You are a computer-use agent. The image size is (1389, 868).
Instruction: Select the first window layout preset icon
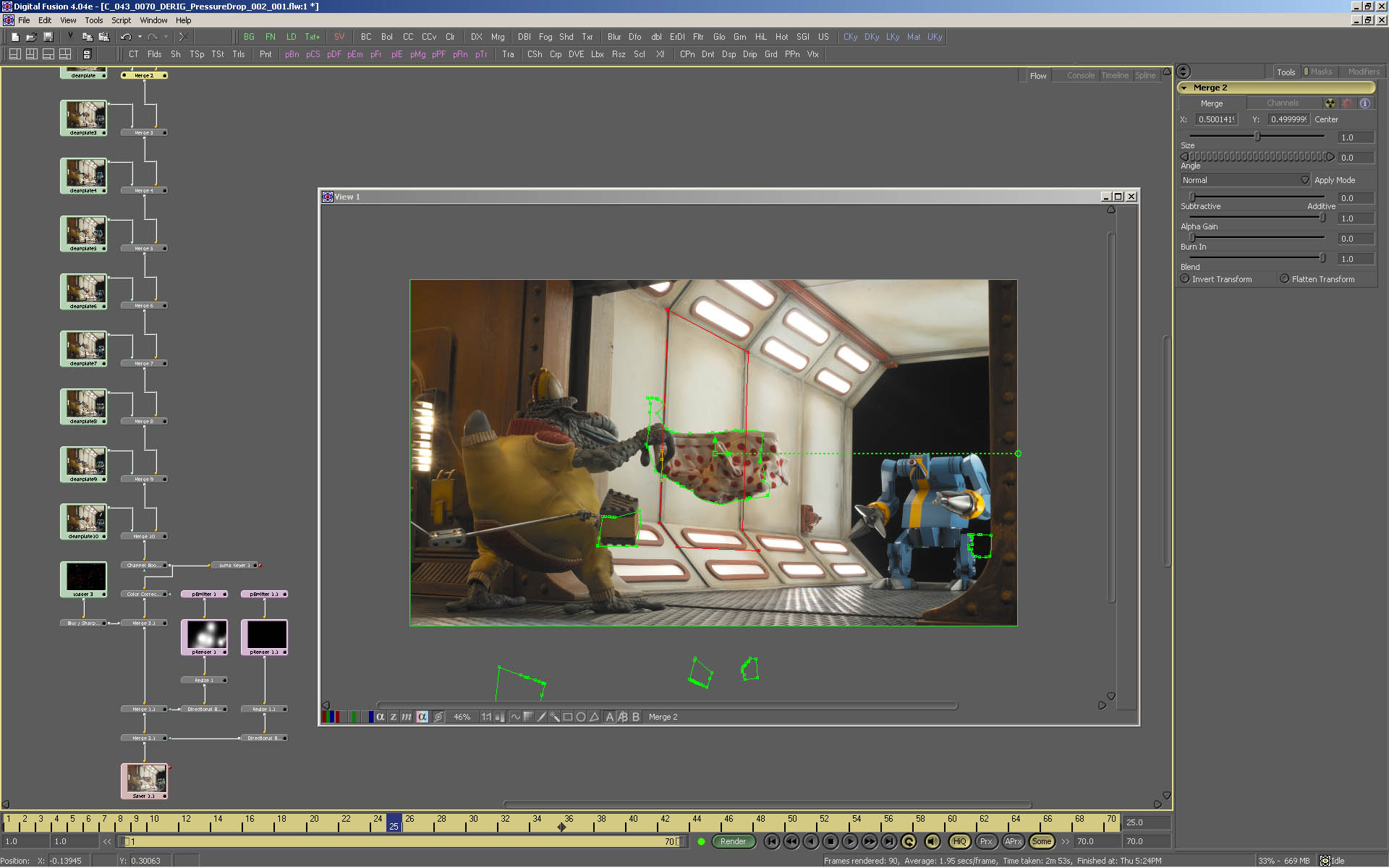(14, 54)
